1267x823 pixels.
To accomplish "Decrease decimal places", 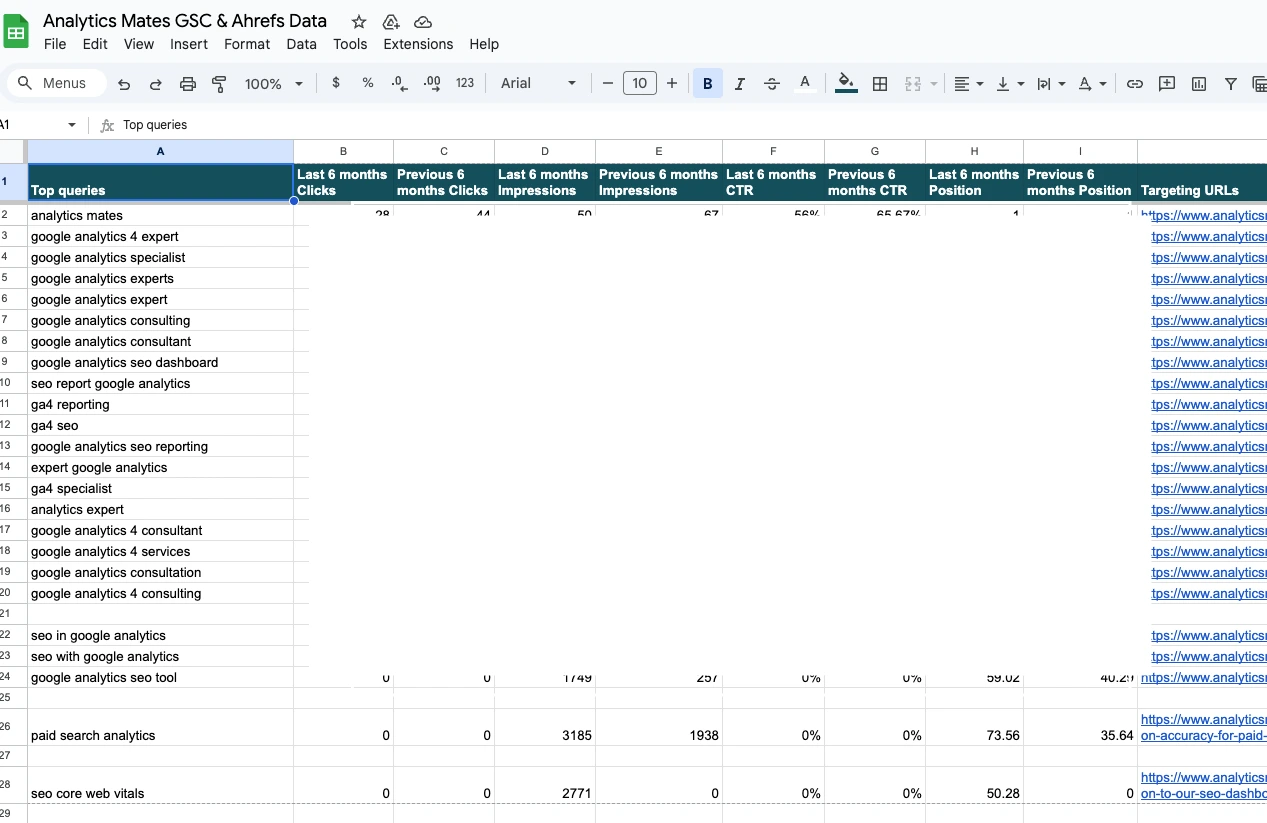I will (400, 83).
